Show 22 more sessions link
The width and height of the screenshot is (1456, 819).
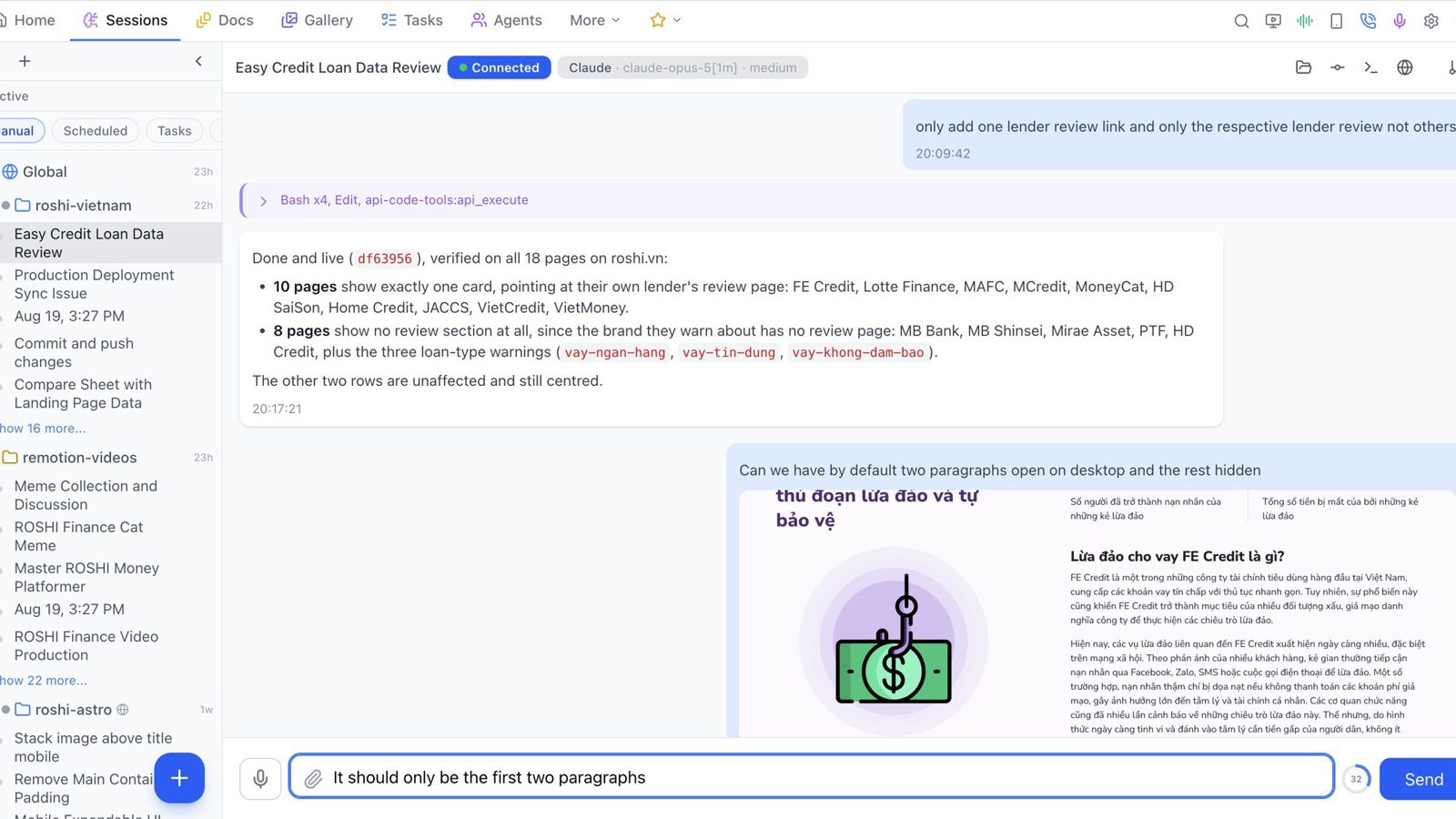pos(44,681)
